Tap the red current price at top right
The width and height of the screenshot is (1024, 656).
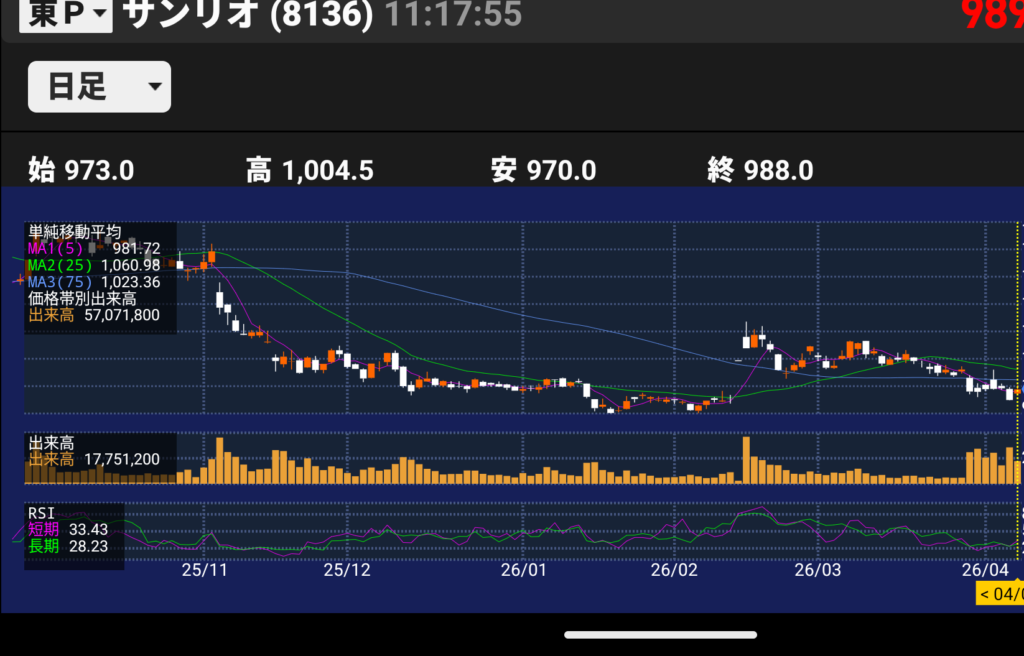coord(991,16)
